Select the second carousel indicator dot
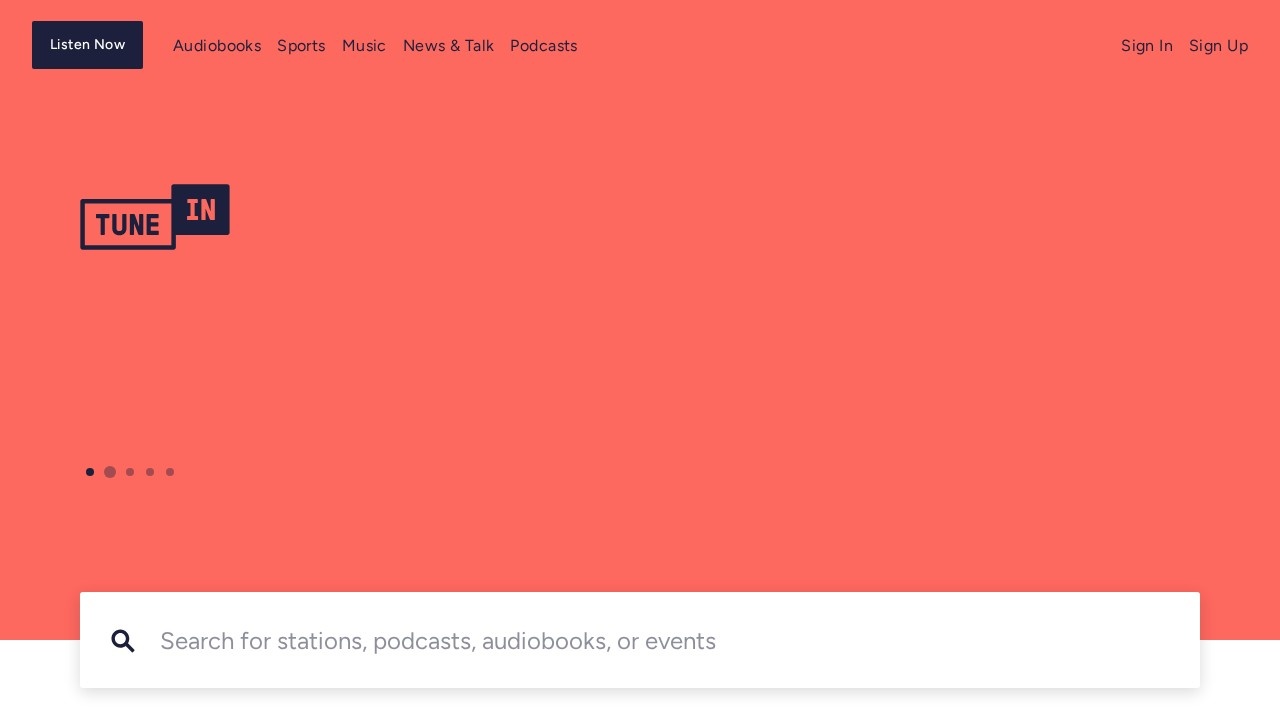 click(110, 472)
